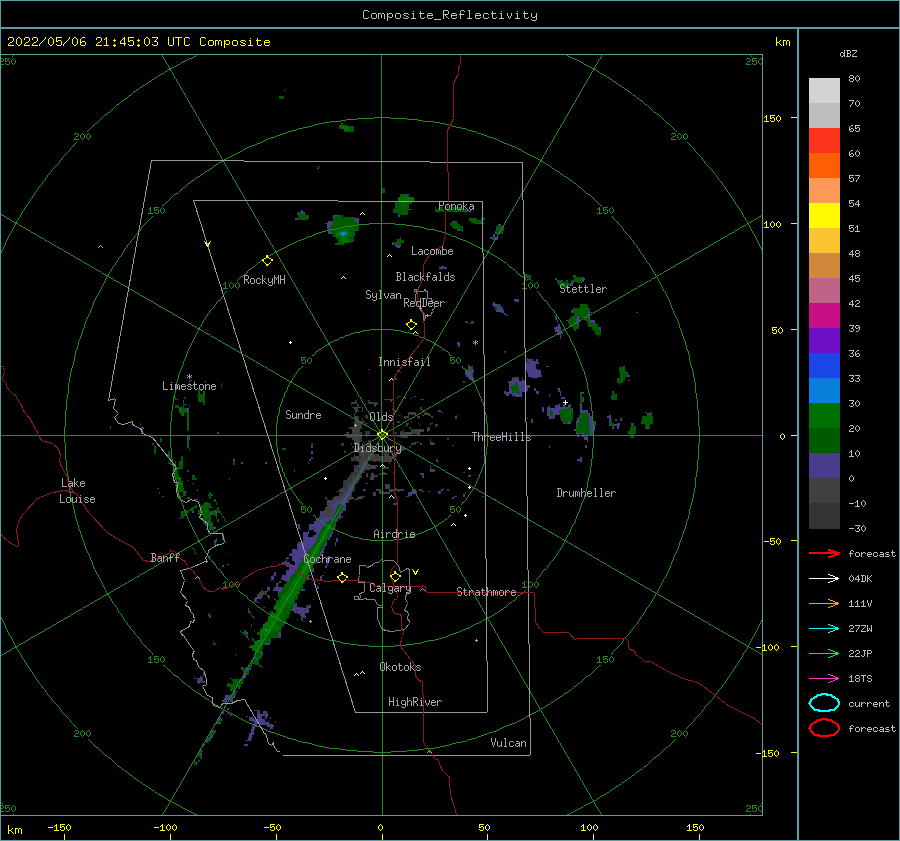Click the dBZ legend heading
900x841 pixels.
point(848,54)
